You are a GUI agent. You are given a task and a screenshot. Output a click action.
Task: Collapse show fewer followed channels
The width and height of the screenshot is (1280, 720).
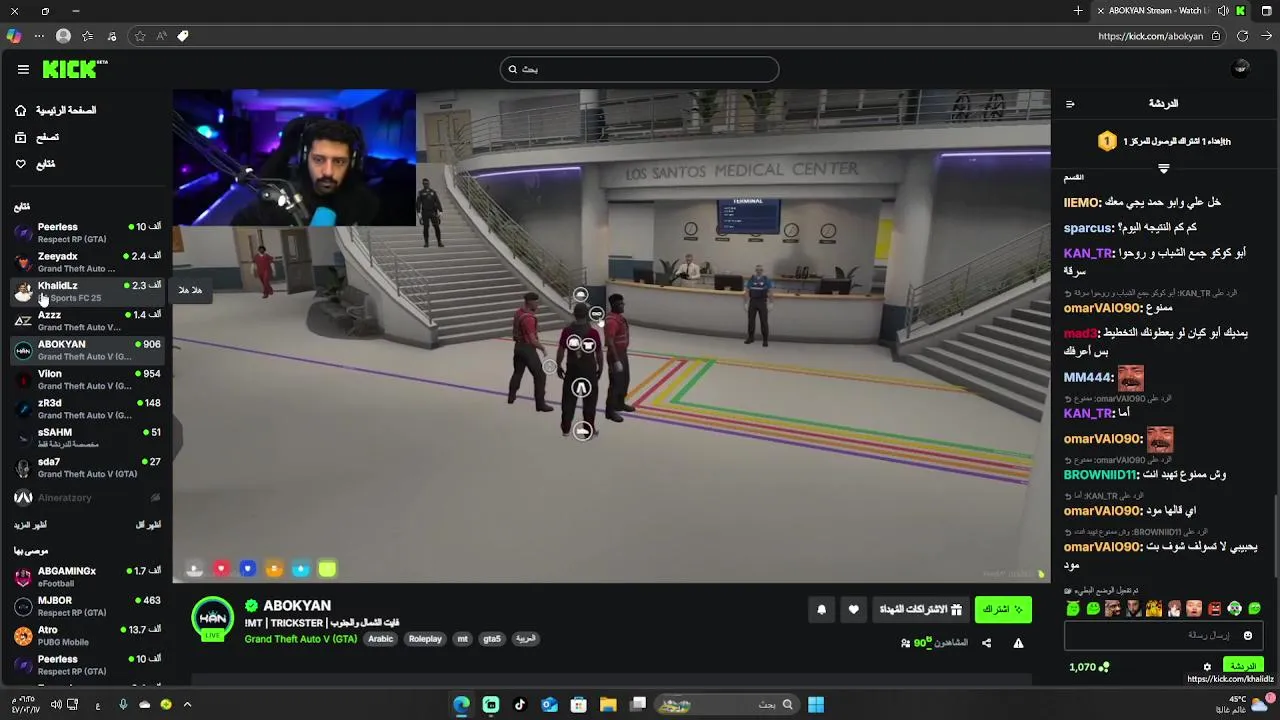(148, 524)
